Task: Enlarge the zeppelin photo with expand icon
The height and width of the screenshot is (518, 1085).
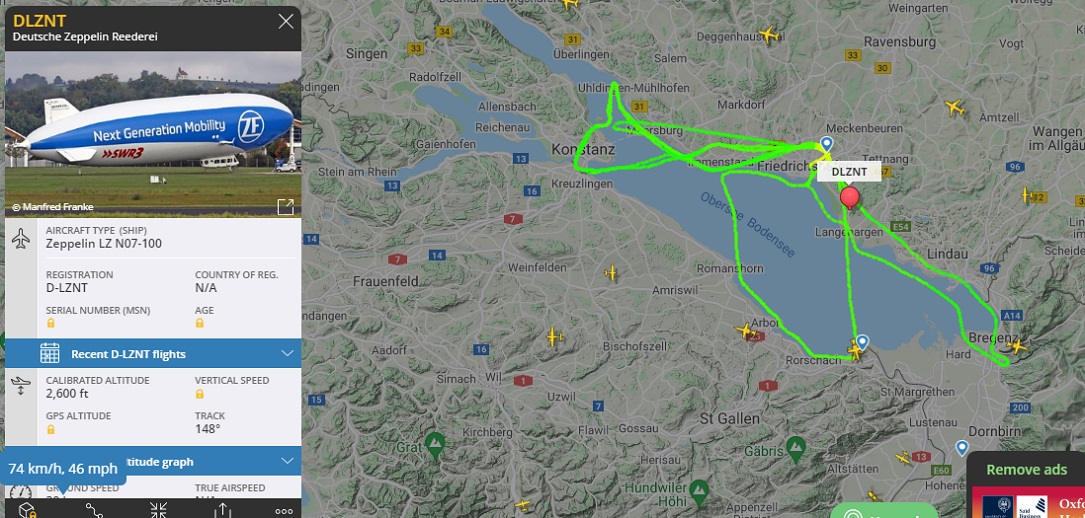Action: [x=285, y=207]
